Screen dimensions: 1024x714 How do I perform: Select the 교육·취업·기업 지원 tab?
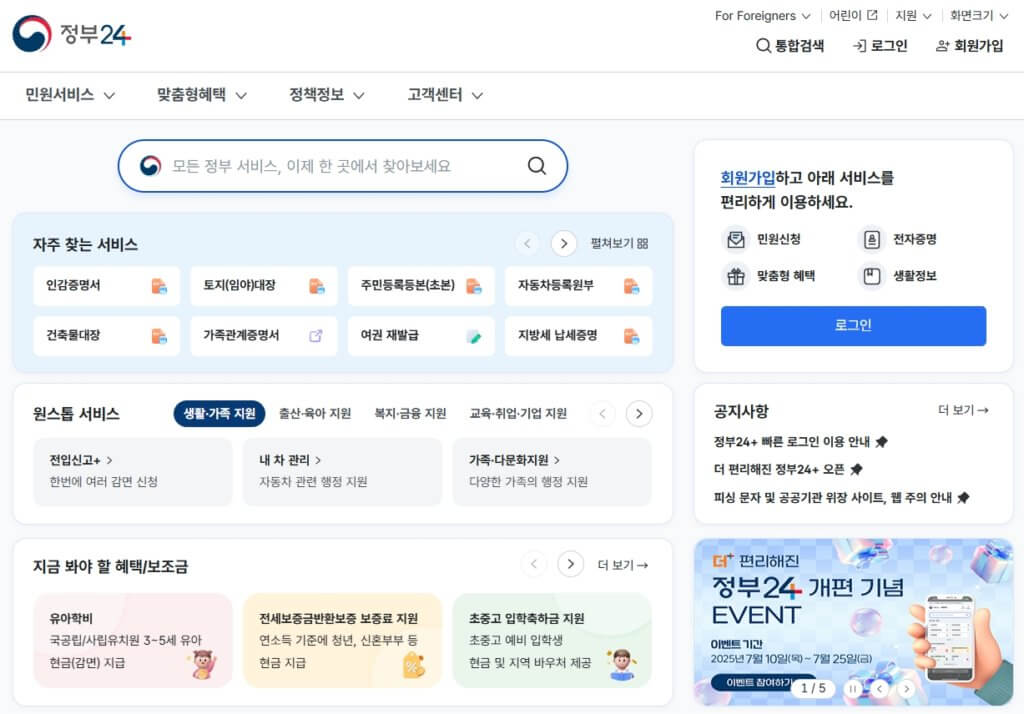(x=518, y=414)
